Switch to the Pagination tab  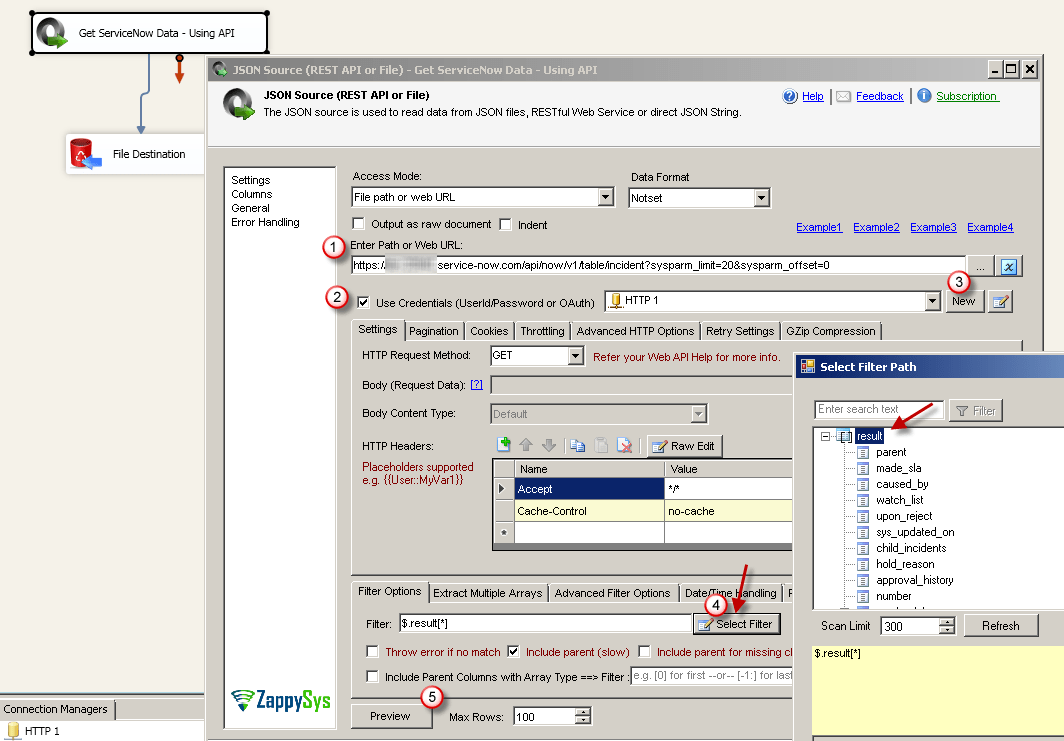coord(434,330)
